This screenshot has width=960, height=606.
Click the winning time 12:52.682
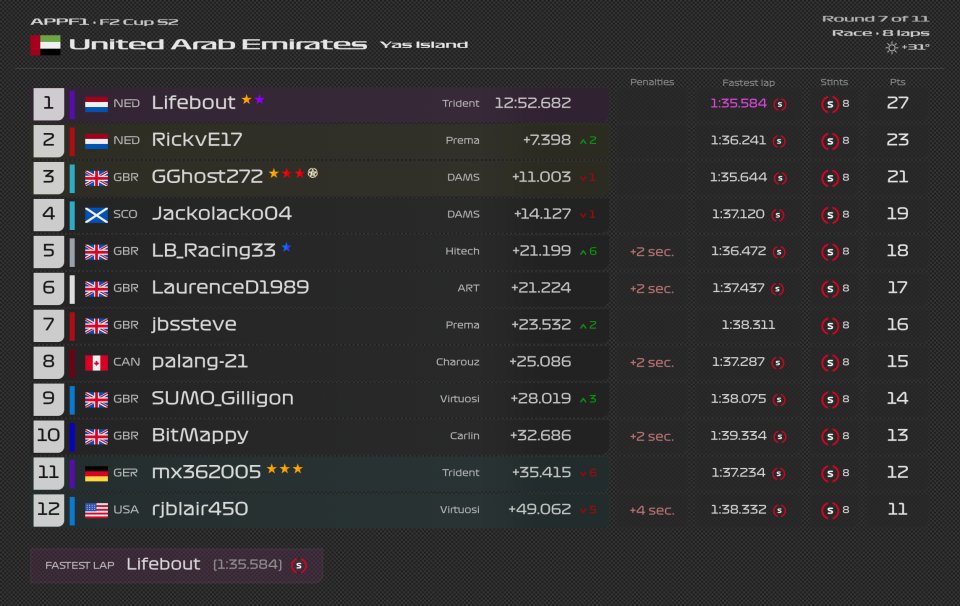click(533, 103)
